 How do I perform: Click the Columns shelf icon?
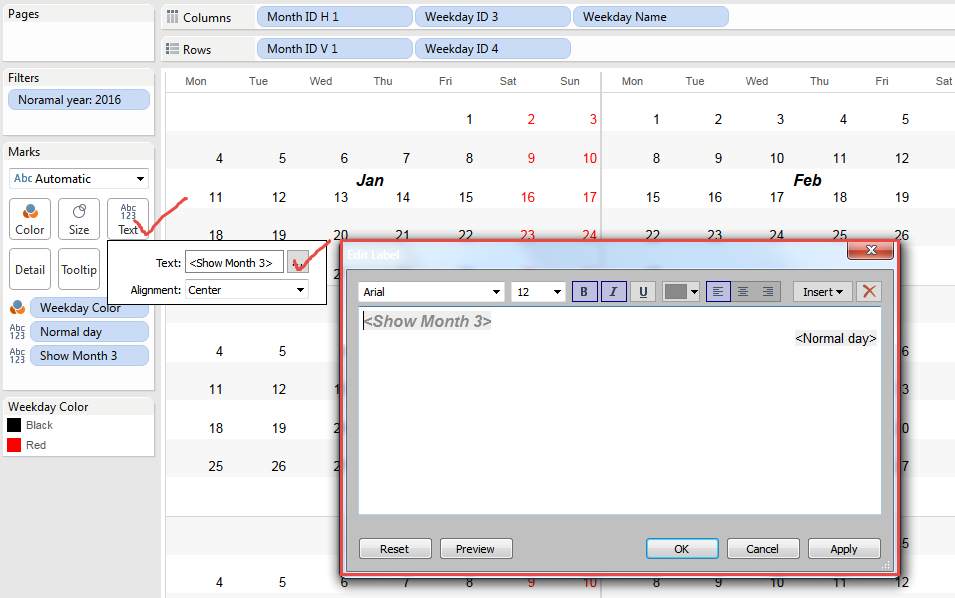click(x=172, y=17)
